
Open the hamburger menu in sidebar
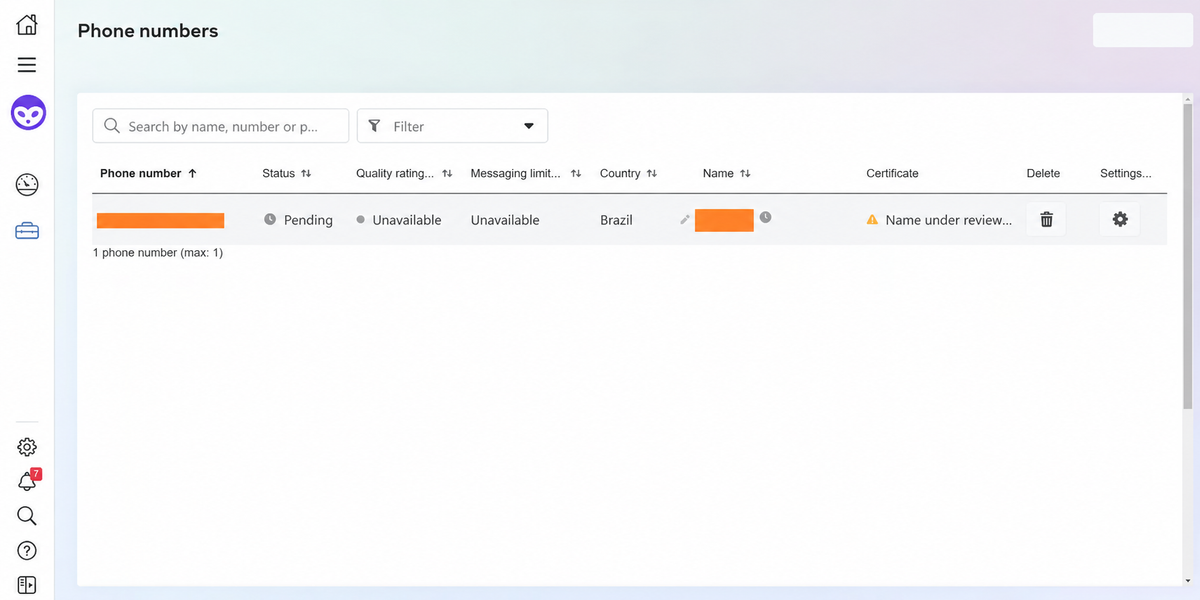pos(27,65)
